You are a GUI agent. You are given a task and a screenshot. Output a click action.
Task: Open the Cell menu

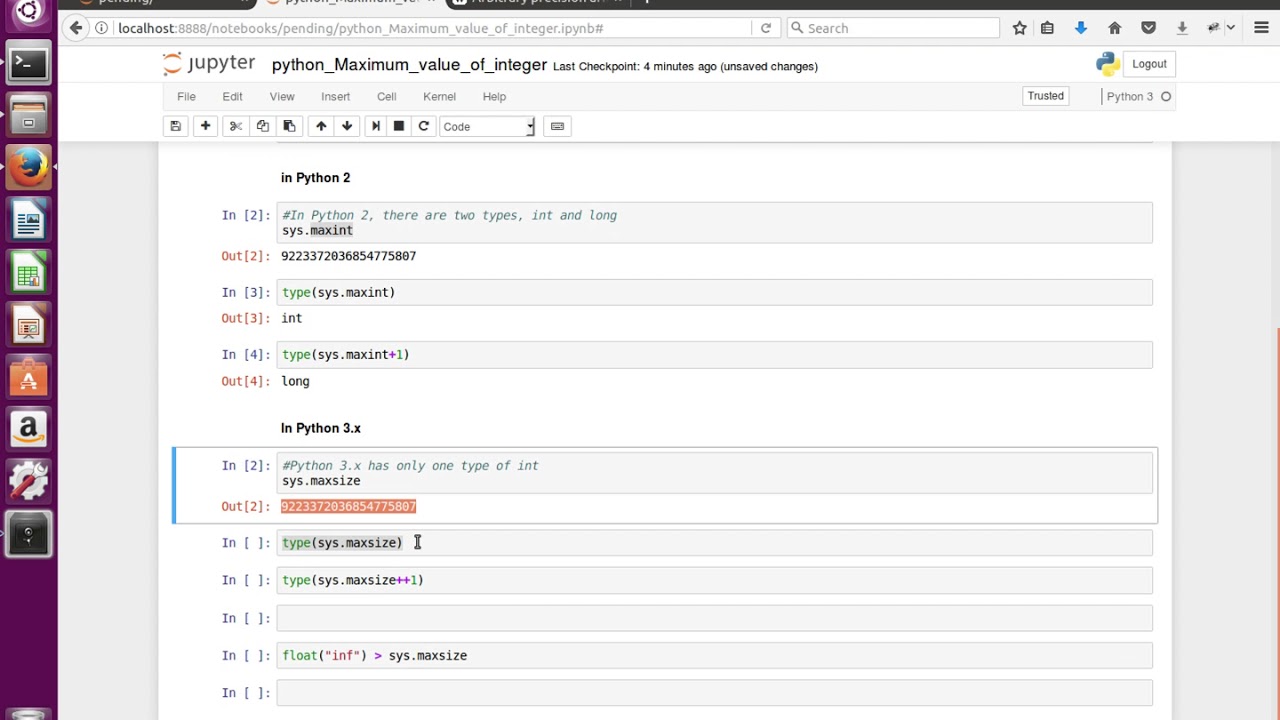[386, 96]
